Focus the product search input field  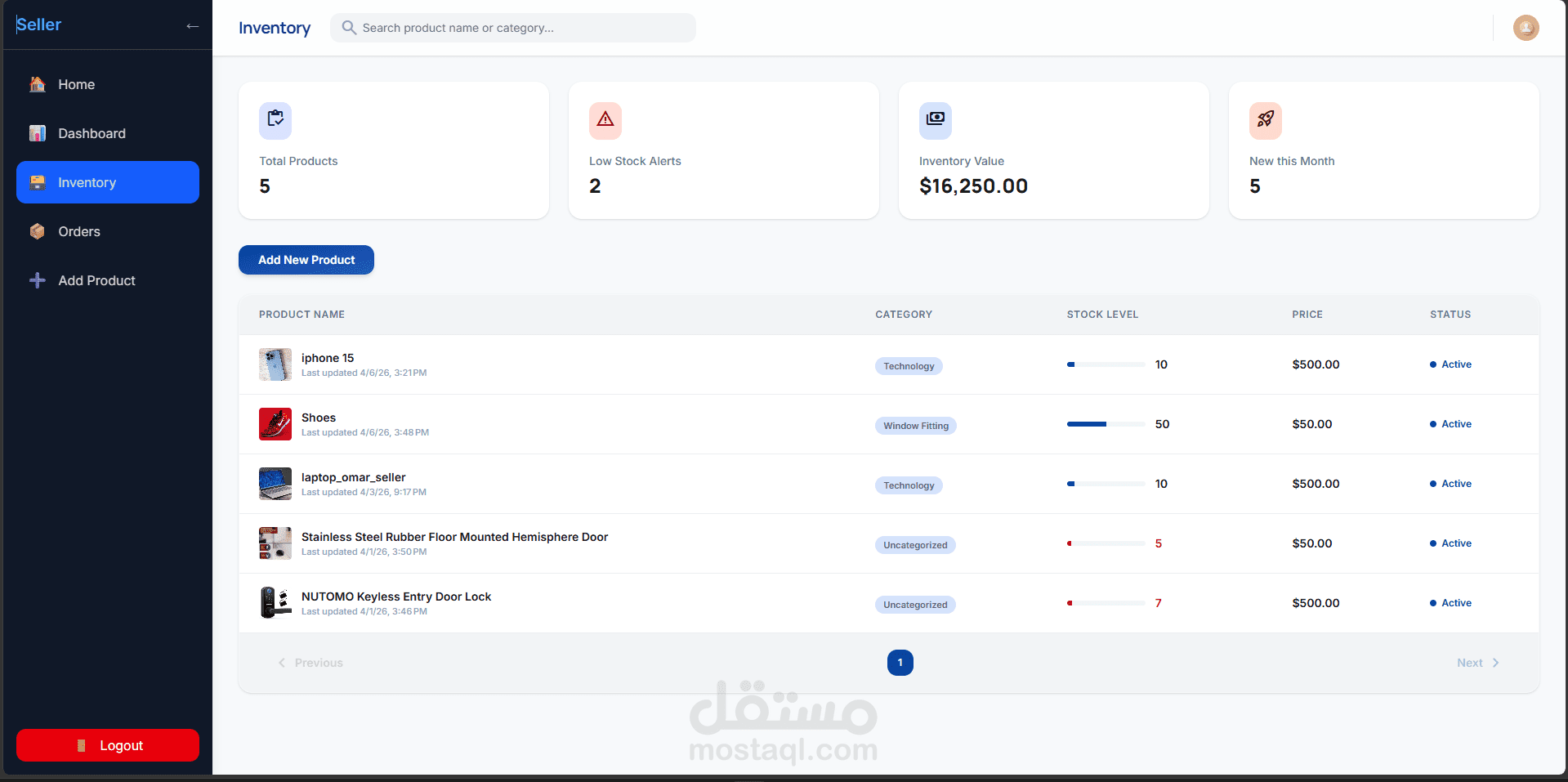tap(513, 28)
